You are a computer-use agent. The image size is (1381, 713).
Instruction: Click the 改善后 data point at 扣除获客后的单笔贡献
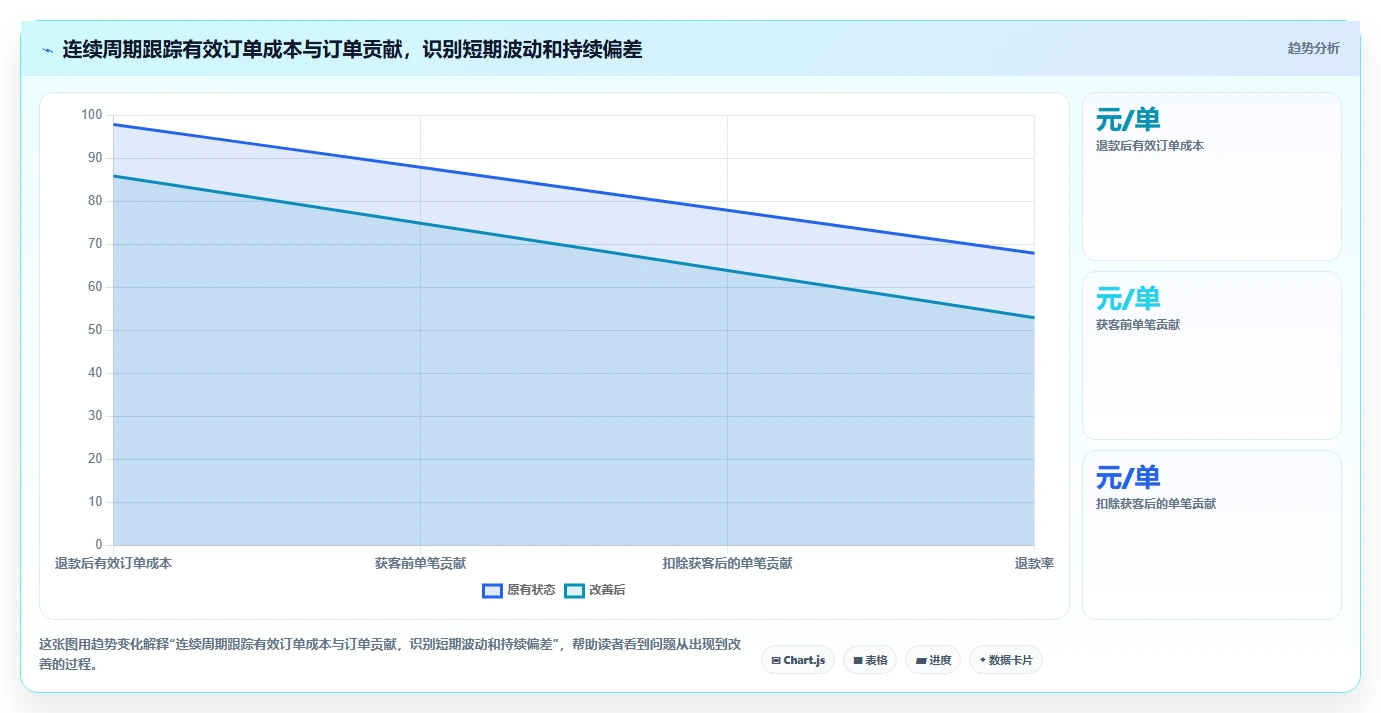pos(727,270)
